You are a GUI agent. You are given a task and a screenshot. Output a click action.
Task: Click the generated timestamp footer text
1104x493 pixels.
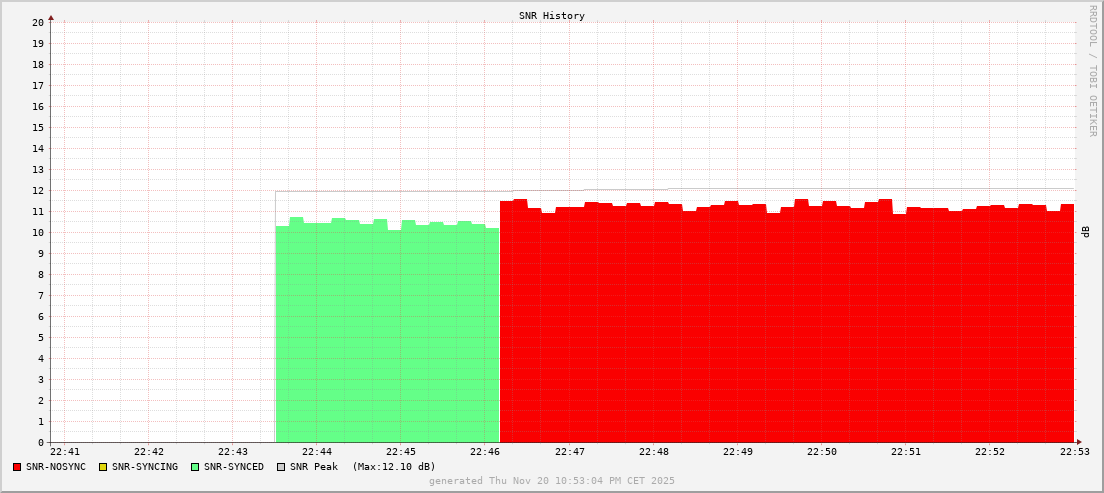(x=552, y=481)
